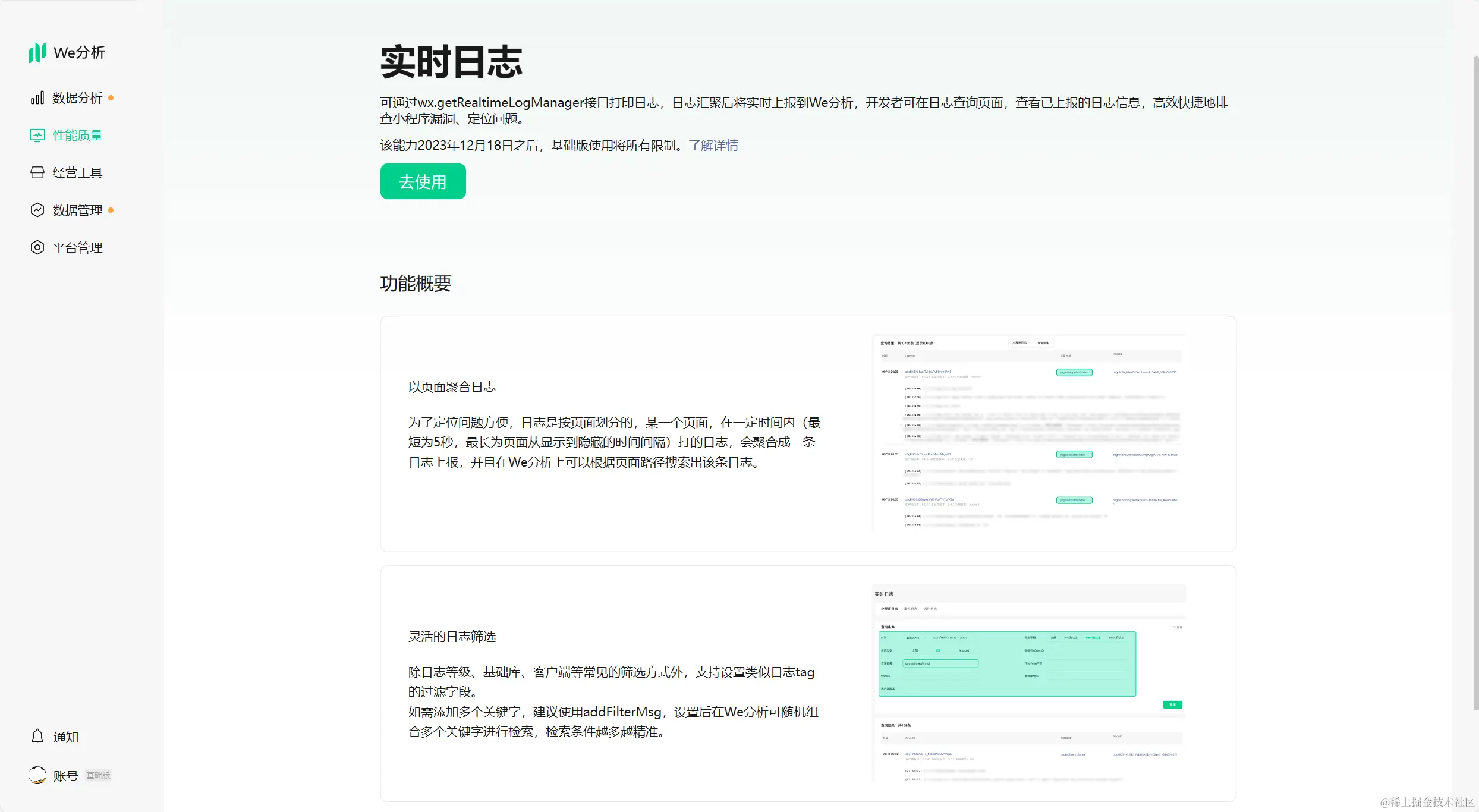The height and width of the screenshot is (812, 1479).
Task: Click the 灵活的日志筛选 card title
Action: click(452, 637)
